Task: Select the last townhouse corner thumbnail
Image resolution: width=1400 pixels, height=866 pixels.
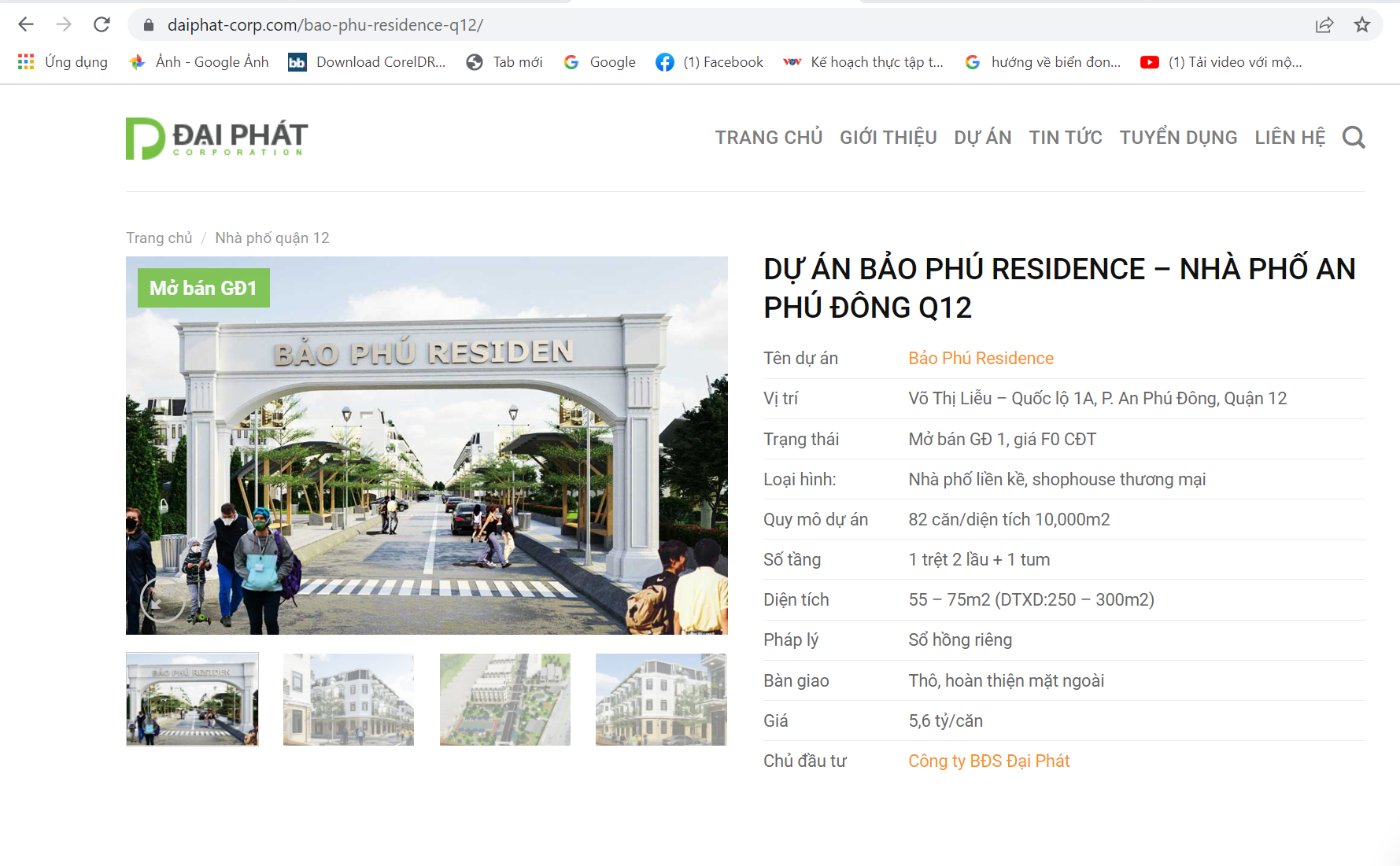Action: point(661,699)
